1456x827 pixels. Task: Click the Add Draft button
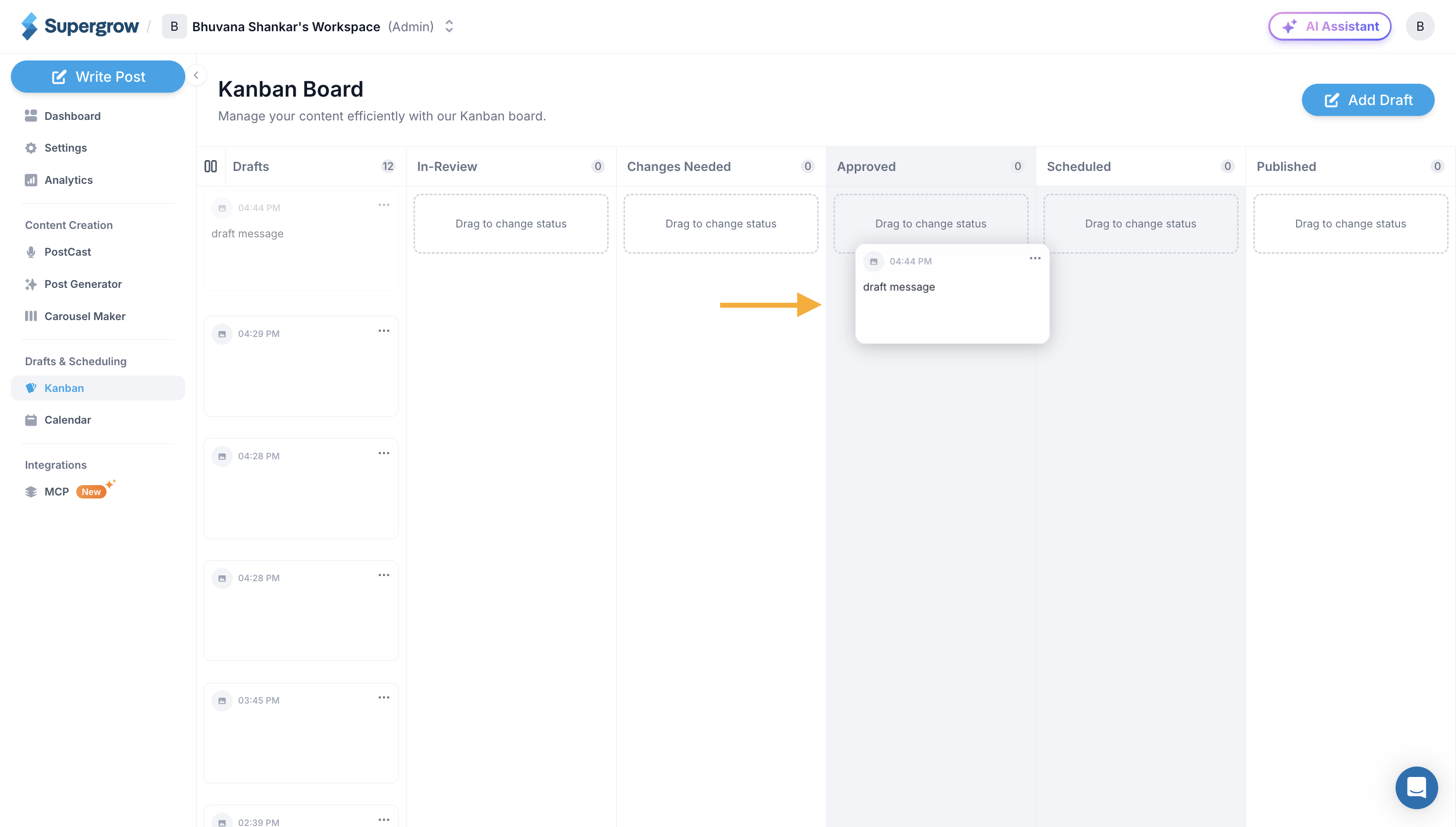click(x=1368, y=100)
